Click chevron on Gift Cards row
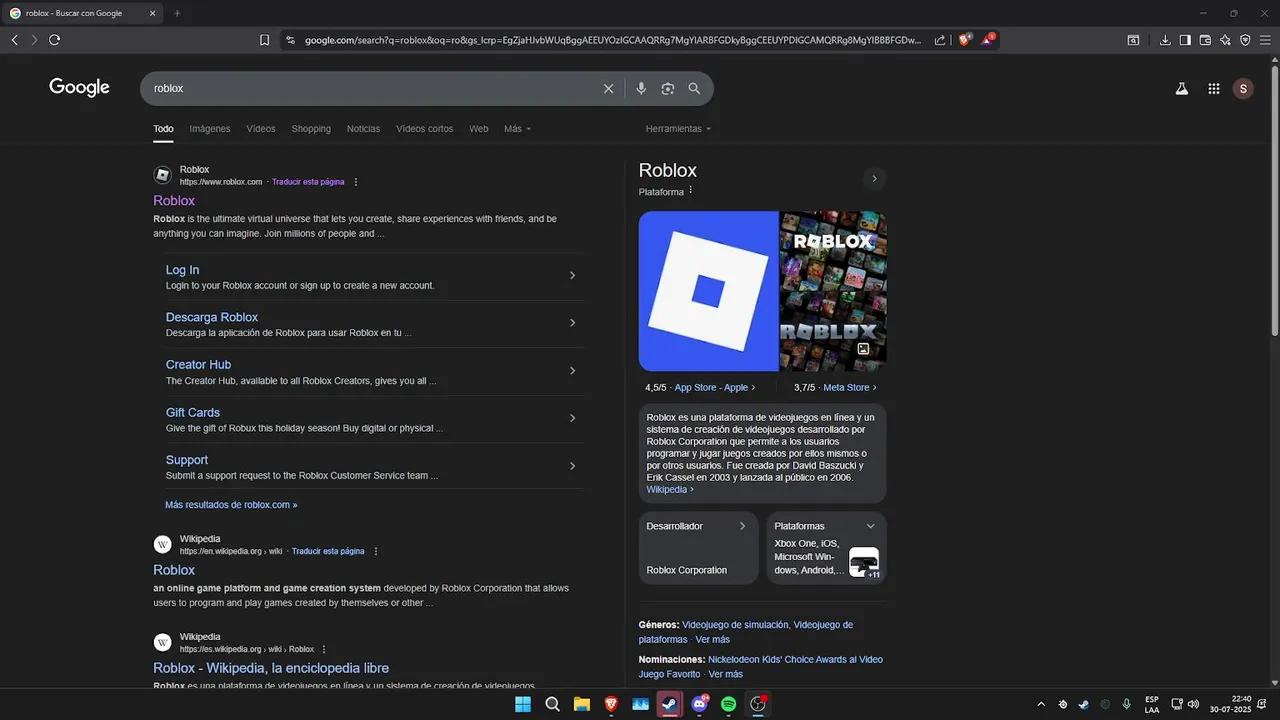 [x=572, y=419]
